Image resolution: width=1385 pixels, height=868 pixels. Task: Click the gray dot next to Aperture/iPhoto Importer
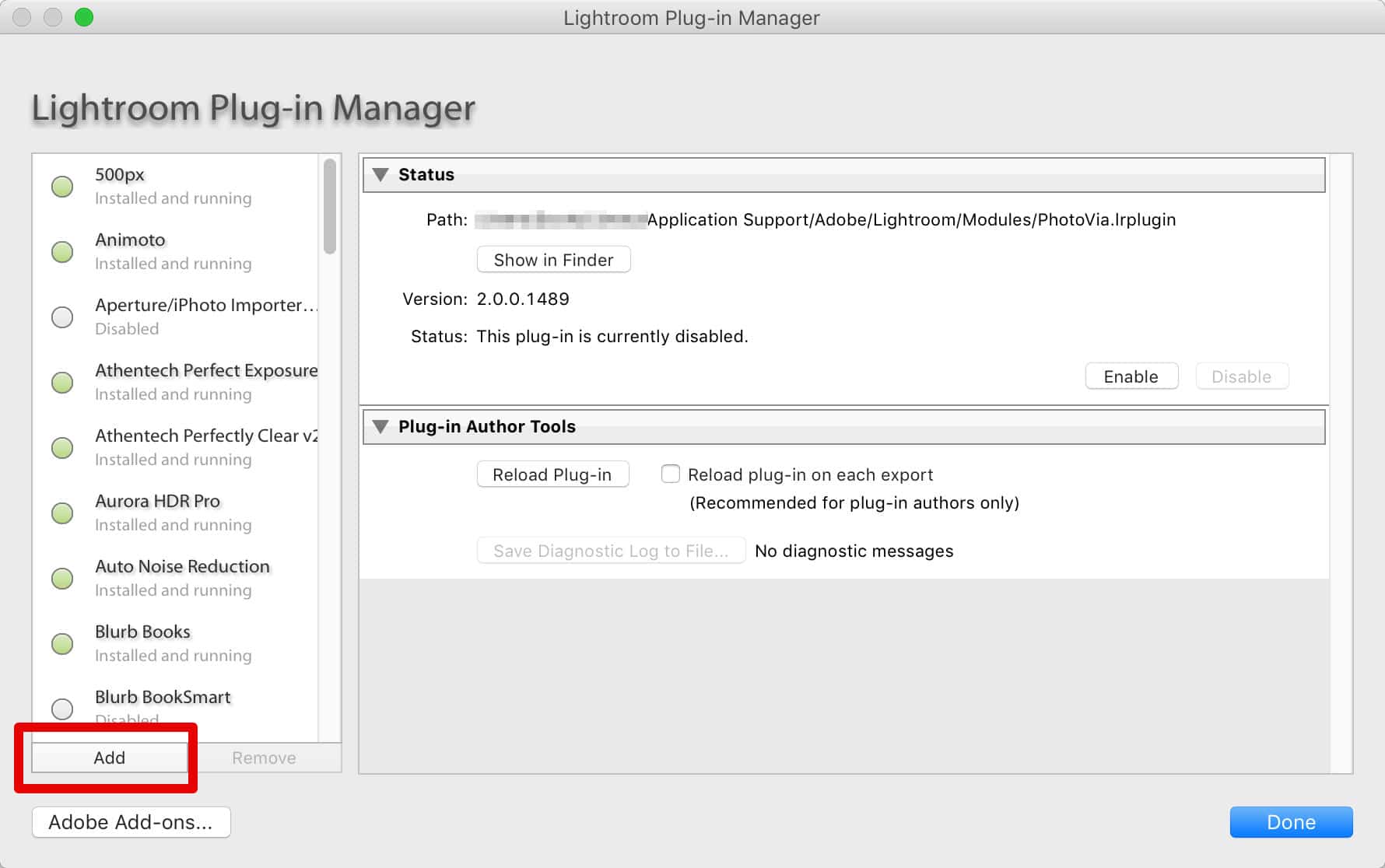62,317
